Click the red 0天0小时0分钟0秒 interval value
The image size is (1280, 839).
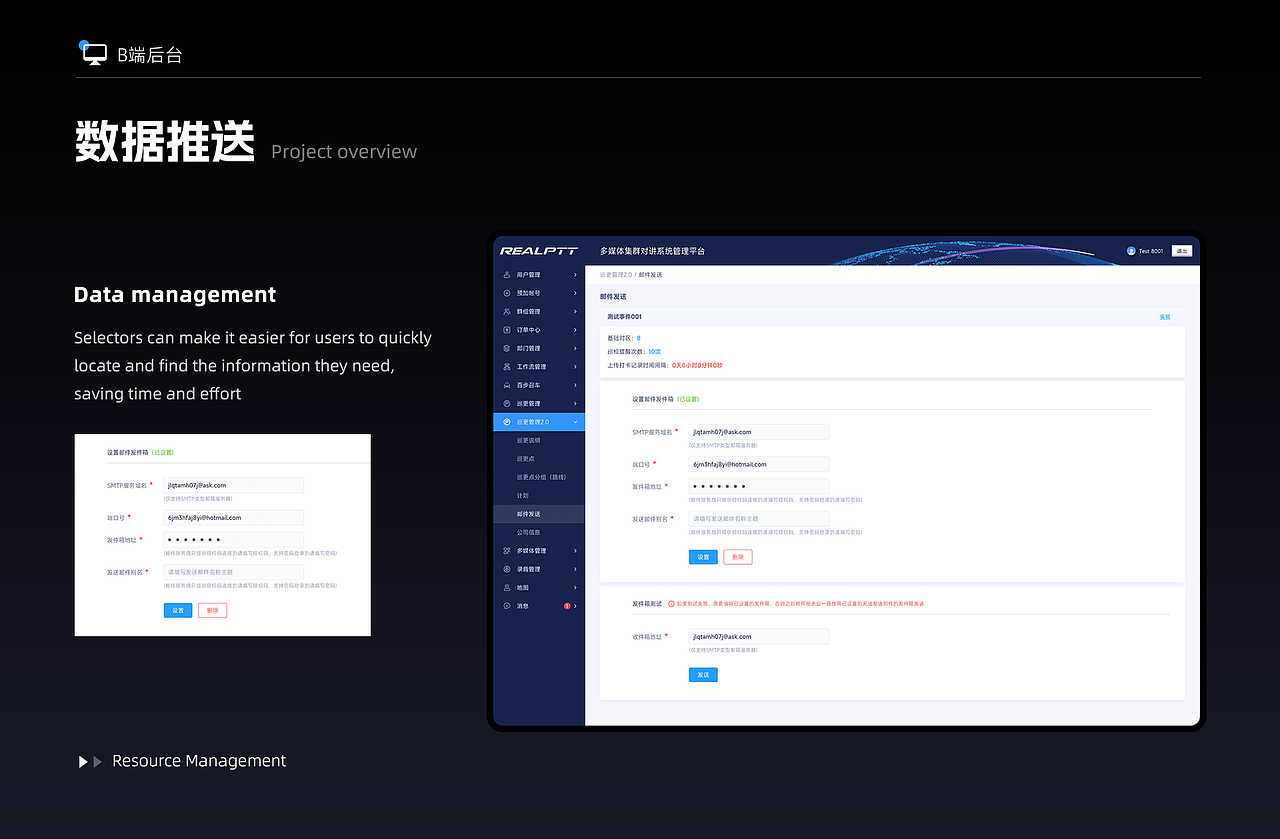click(697, 366)
